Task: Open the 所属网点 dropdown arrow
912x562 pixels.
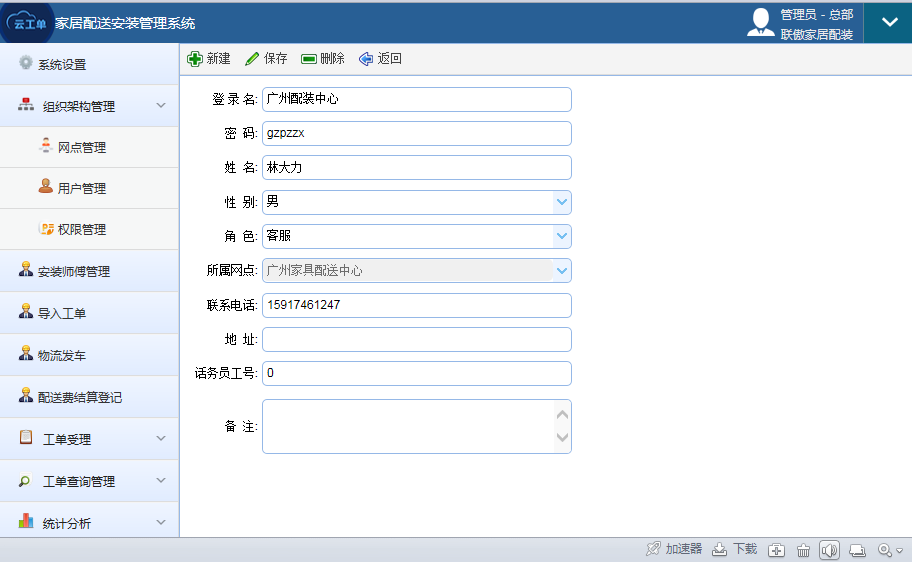Action: tap(561, 271)
